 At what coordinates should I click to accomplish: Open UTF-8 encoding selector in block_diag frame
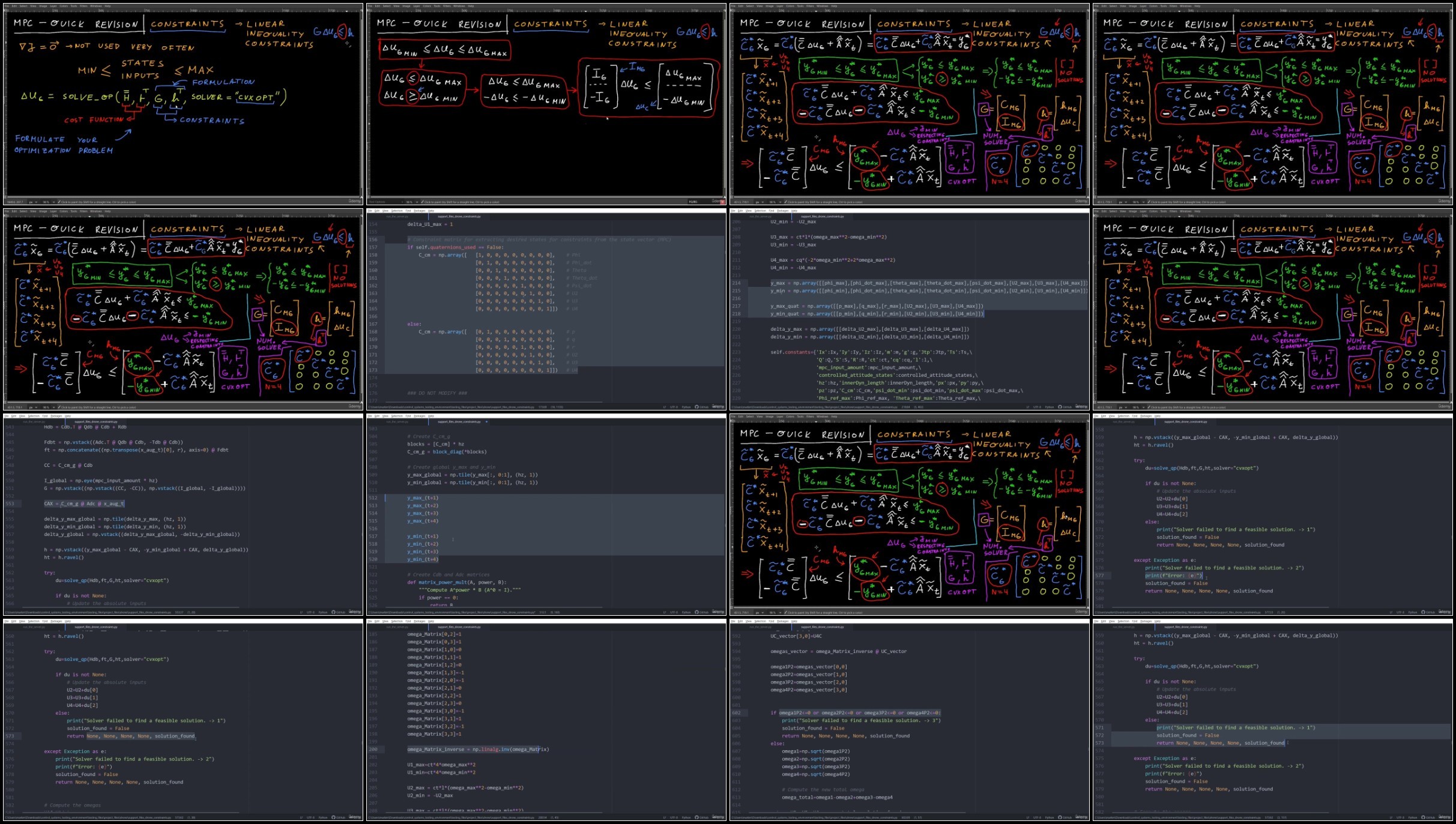(674, 612)
